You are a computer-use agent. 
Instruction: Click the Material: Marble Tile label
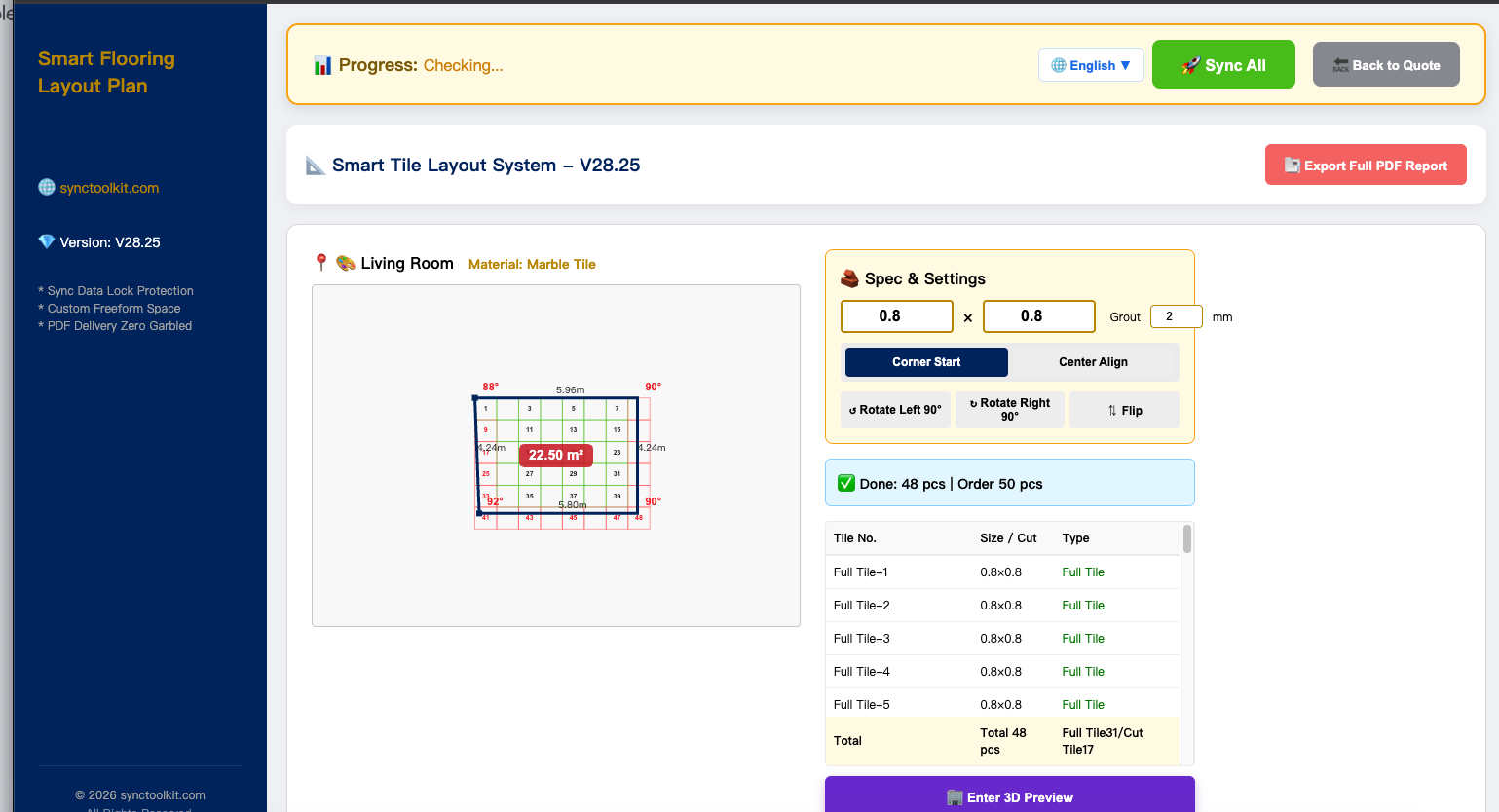(532, 264)
